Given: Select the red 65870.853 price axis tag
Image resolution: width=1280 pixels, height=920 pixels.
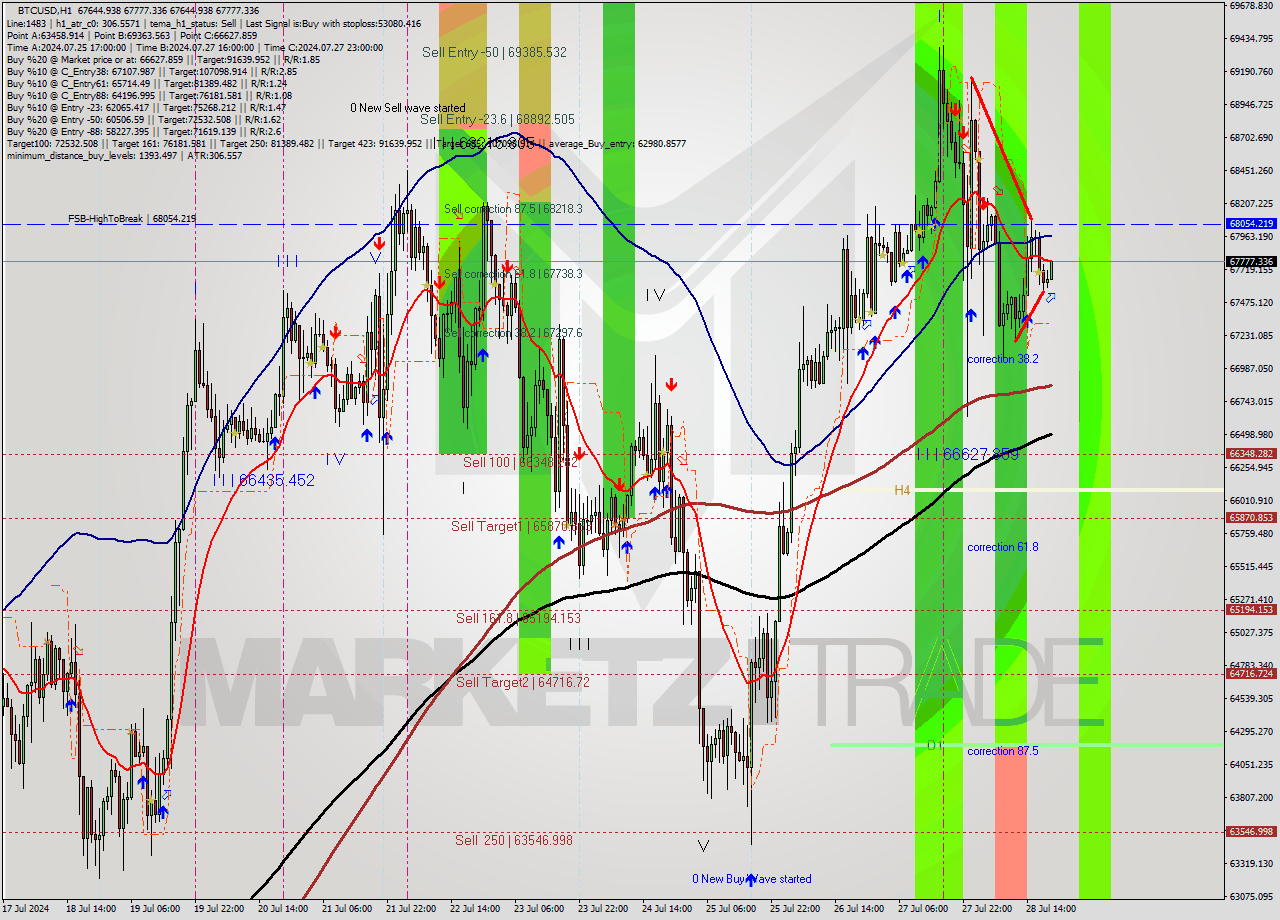Looking at the screenshot, I should [x=1251, y=517].
